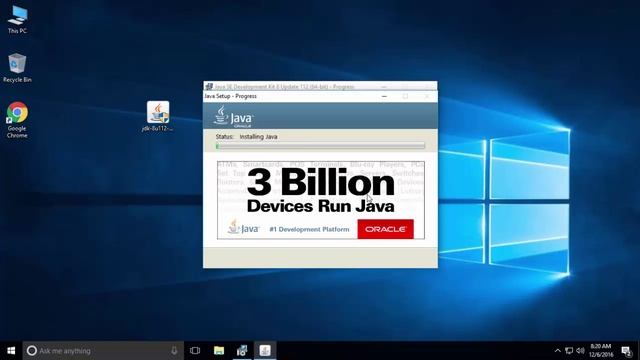Activate the Cortana microphone icon
The image size is (640, 360).
pyautogui.click(x=174, y=351)
